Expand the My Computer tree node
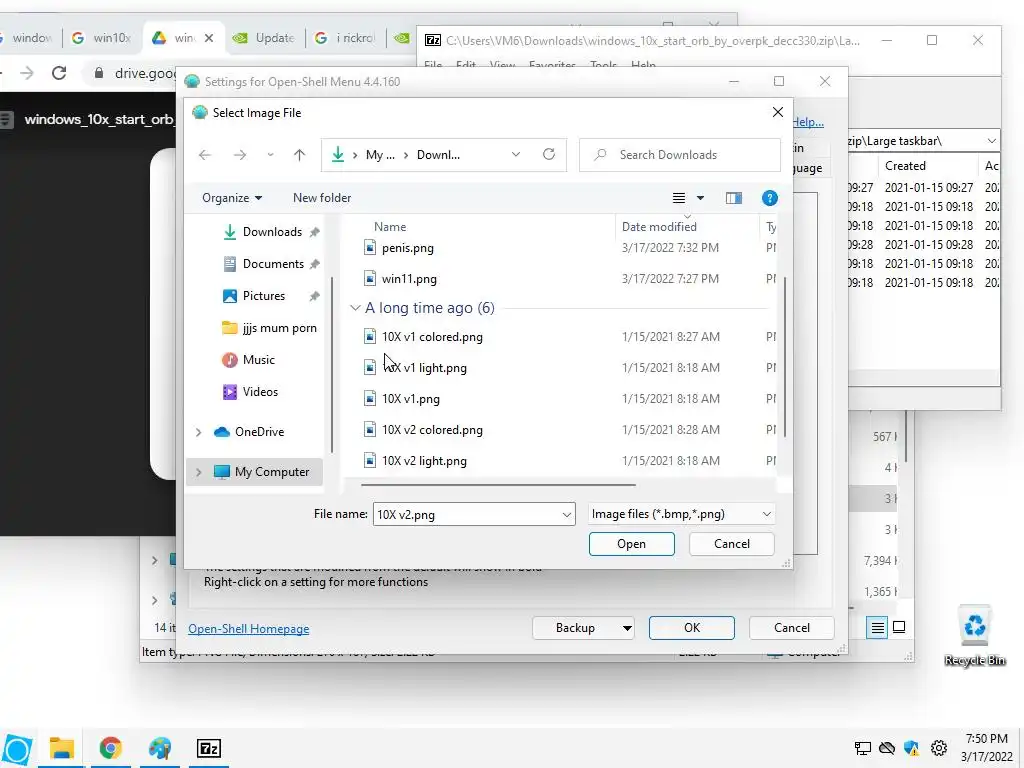Image resolution: width=1024 pixels, height=768 pixels. (x=199, y=472)
